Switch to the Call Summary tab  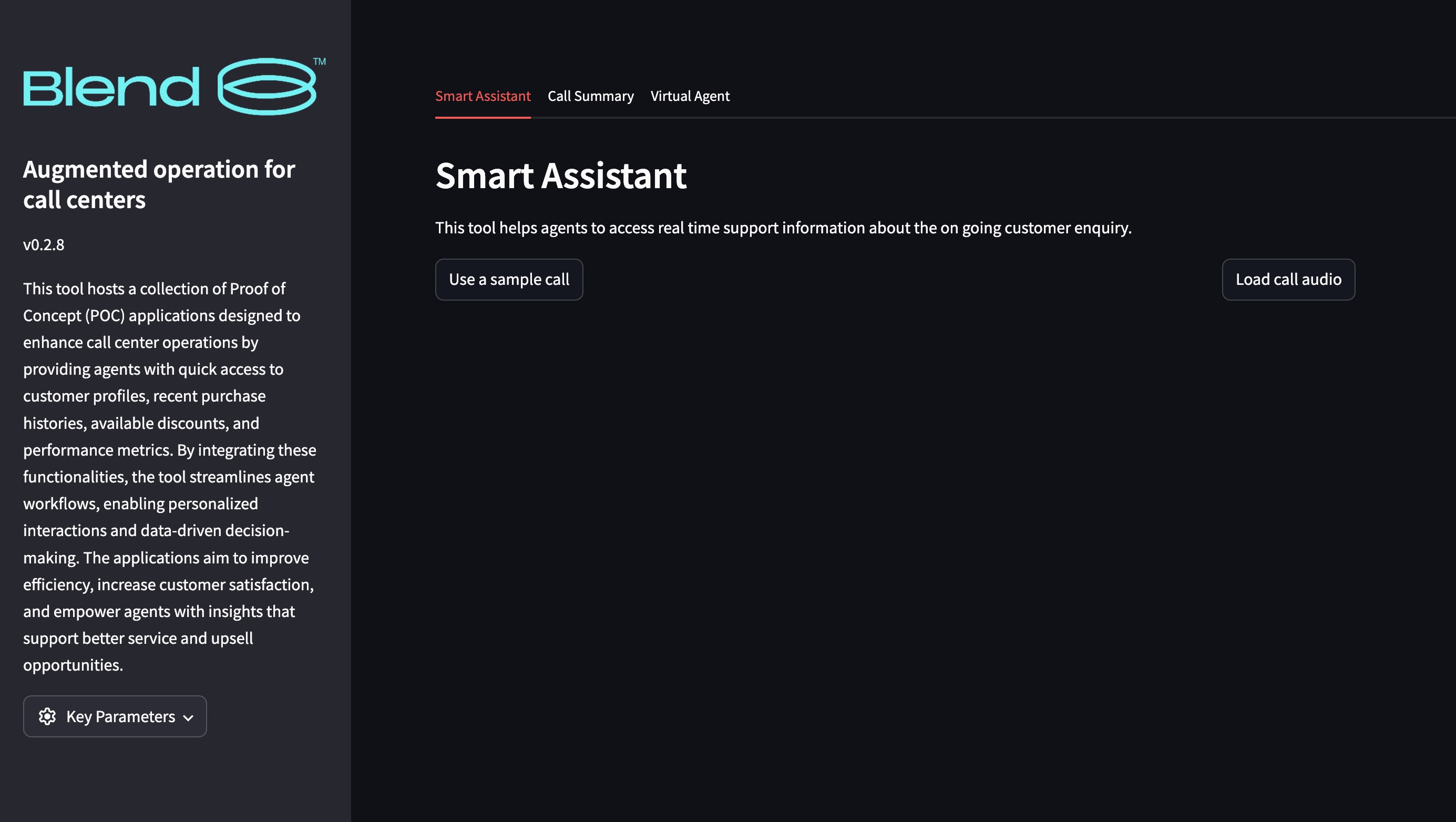[x=591, y=96]
